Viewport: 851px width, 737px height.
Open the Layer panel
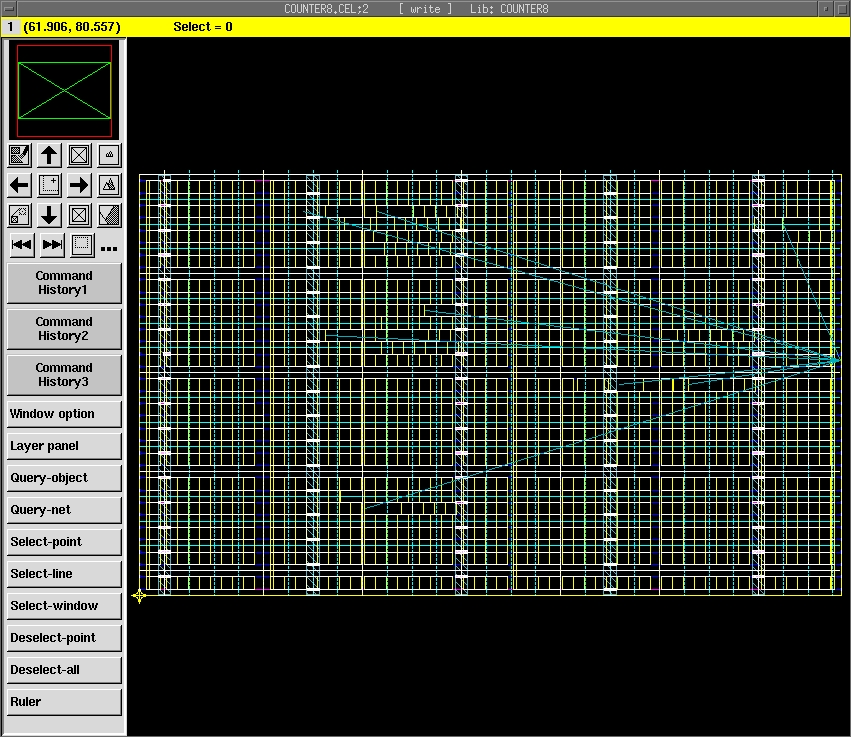pyautogui.click(x=64, y=446)
